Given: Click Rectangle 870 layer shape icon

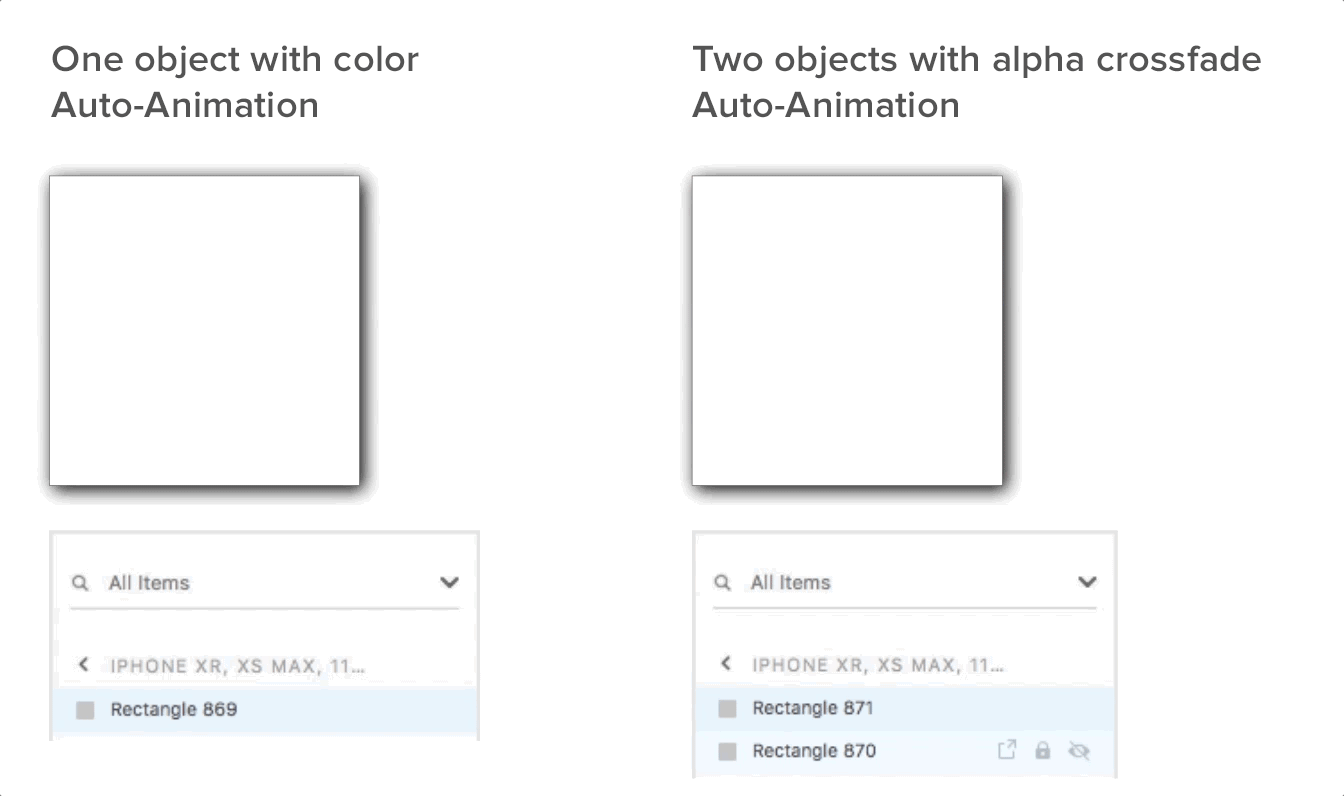Looking at the screenshot, I should (727, 751).
